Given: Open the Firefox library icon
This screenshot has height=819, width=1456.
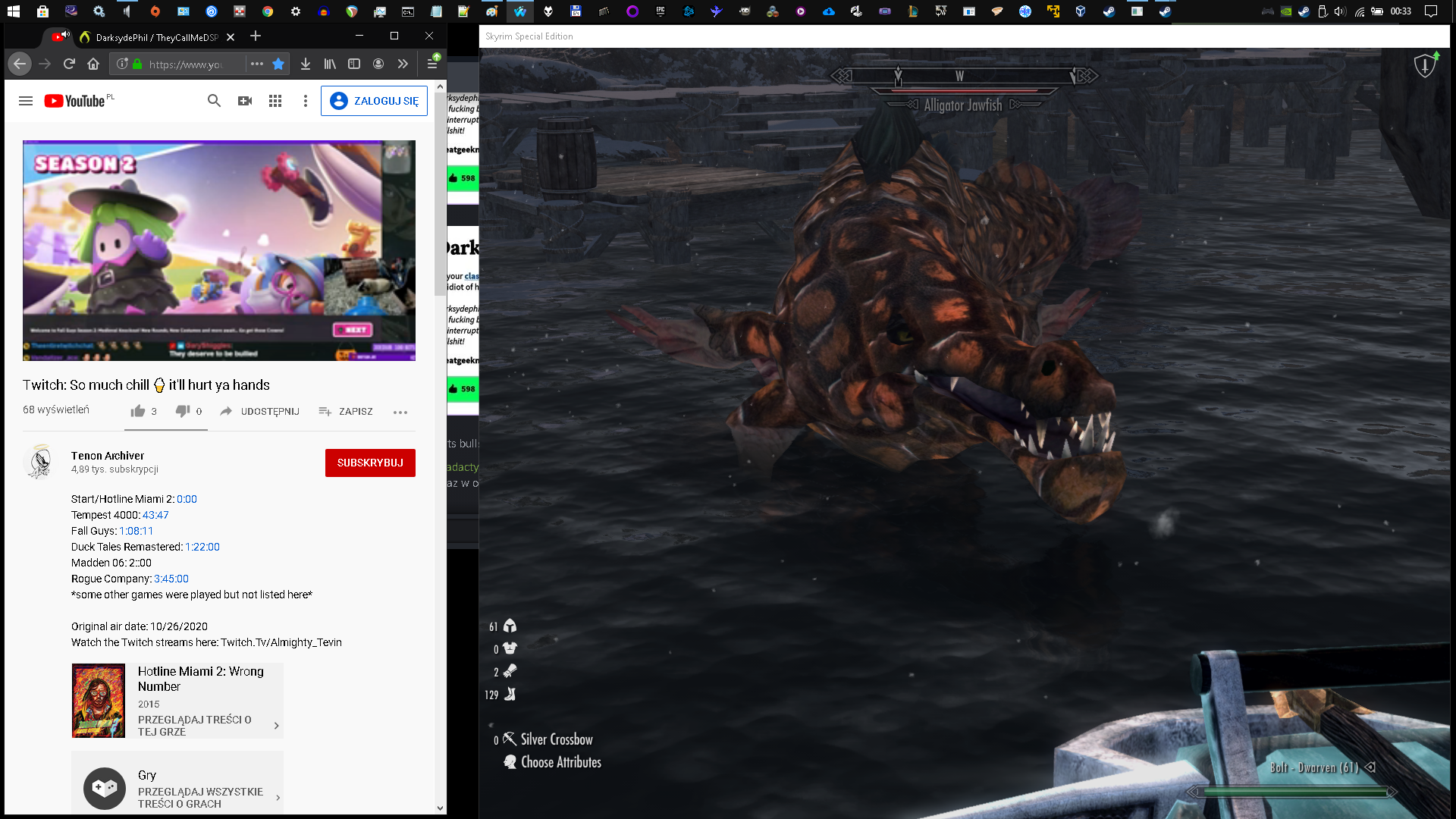Looking at the screenshot, I should click(330, 64).
